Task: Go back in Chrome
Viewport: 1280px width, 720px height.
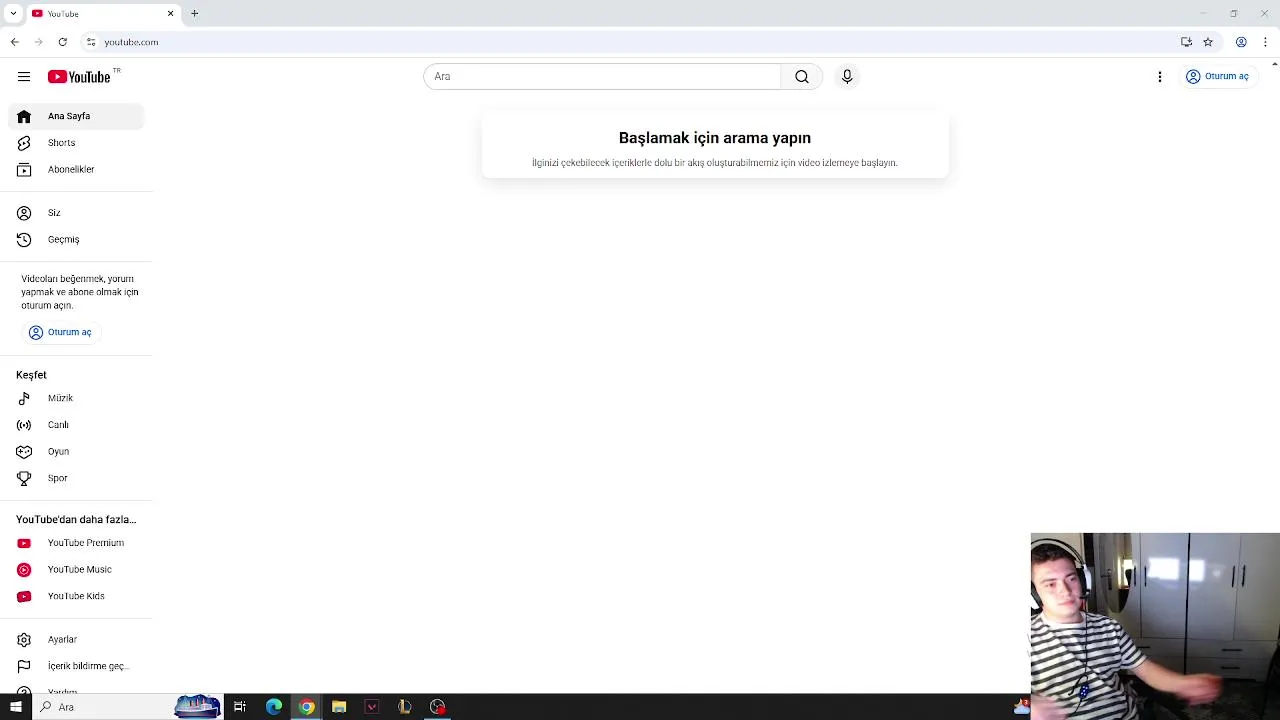Action: click(14, 42)
